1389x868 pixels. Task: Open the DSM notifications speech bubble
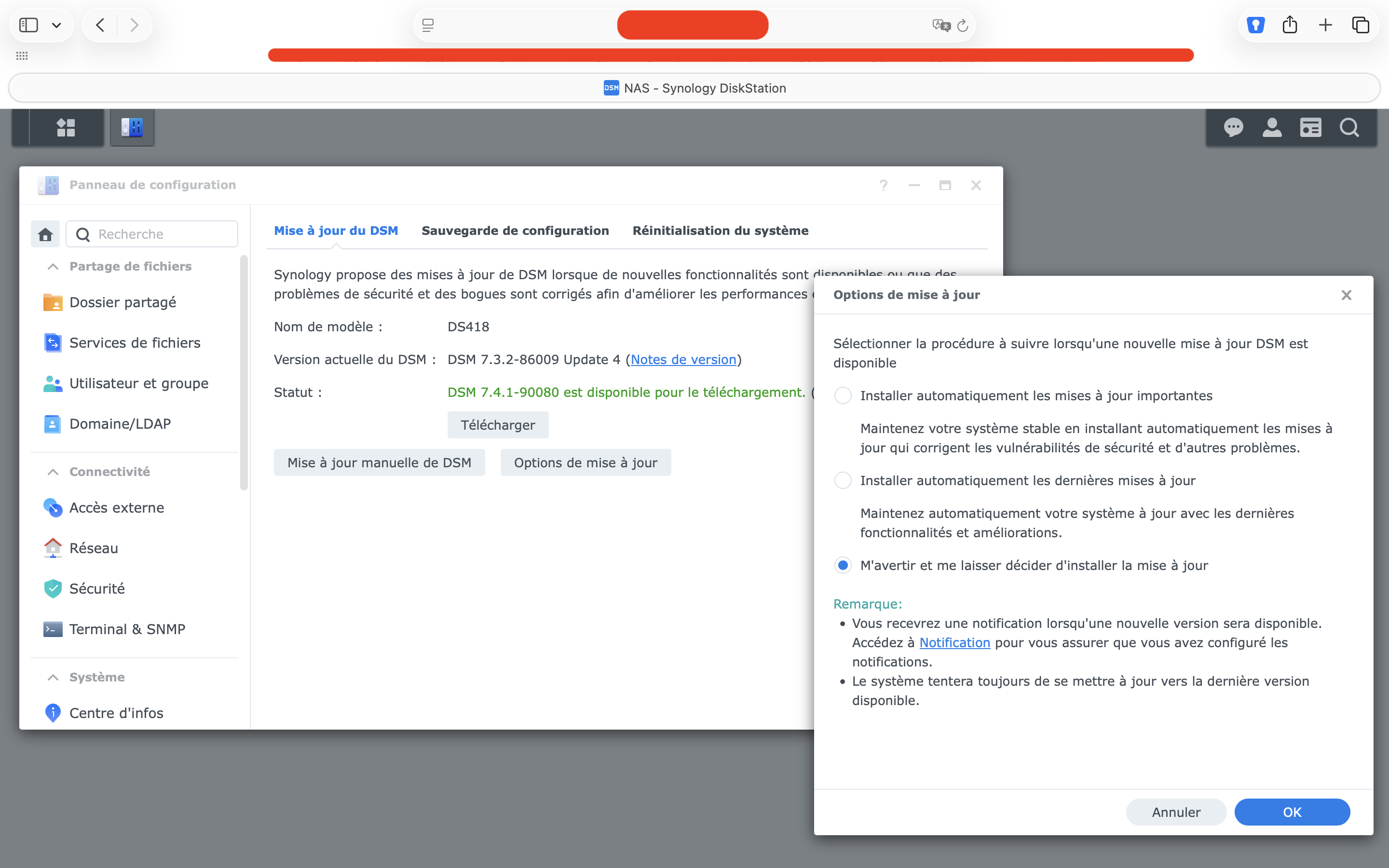click(x=1233, y=127)
